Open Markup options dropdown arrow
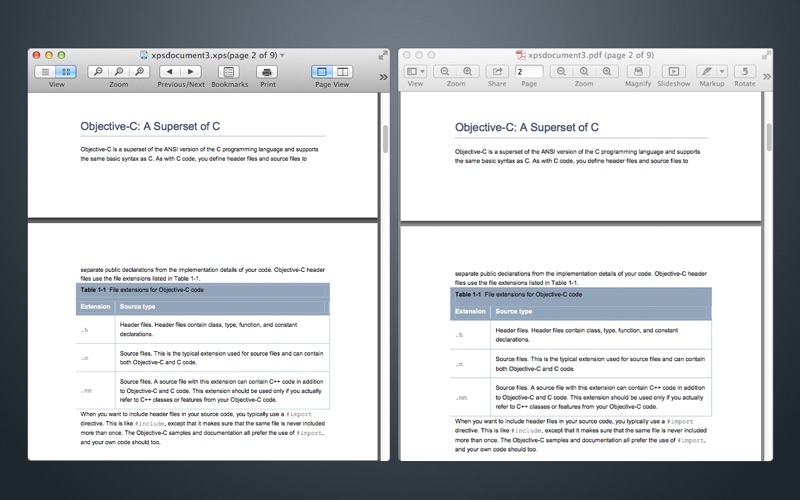 [721, 71]
